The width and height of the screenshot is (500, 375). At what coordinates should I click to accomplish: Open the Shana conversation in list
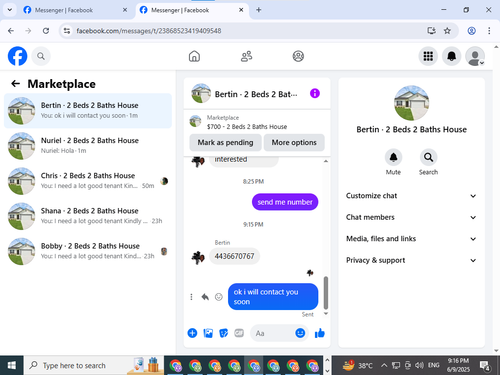click(88, 216)
